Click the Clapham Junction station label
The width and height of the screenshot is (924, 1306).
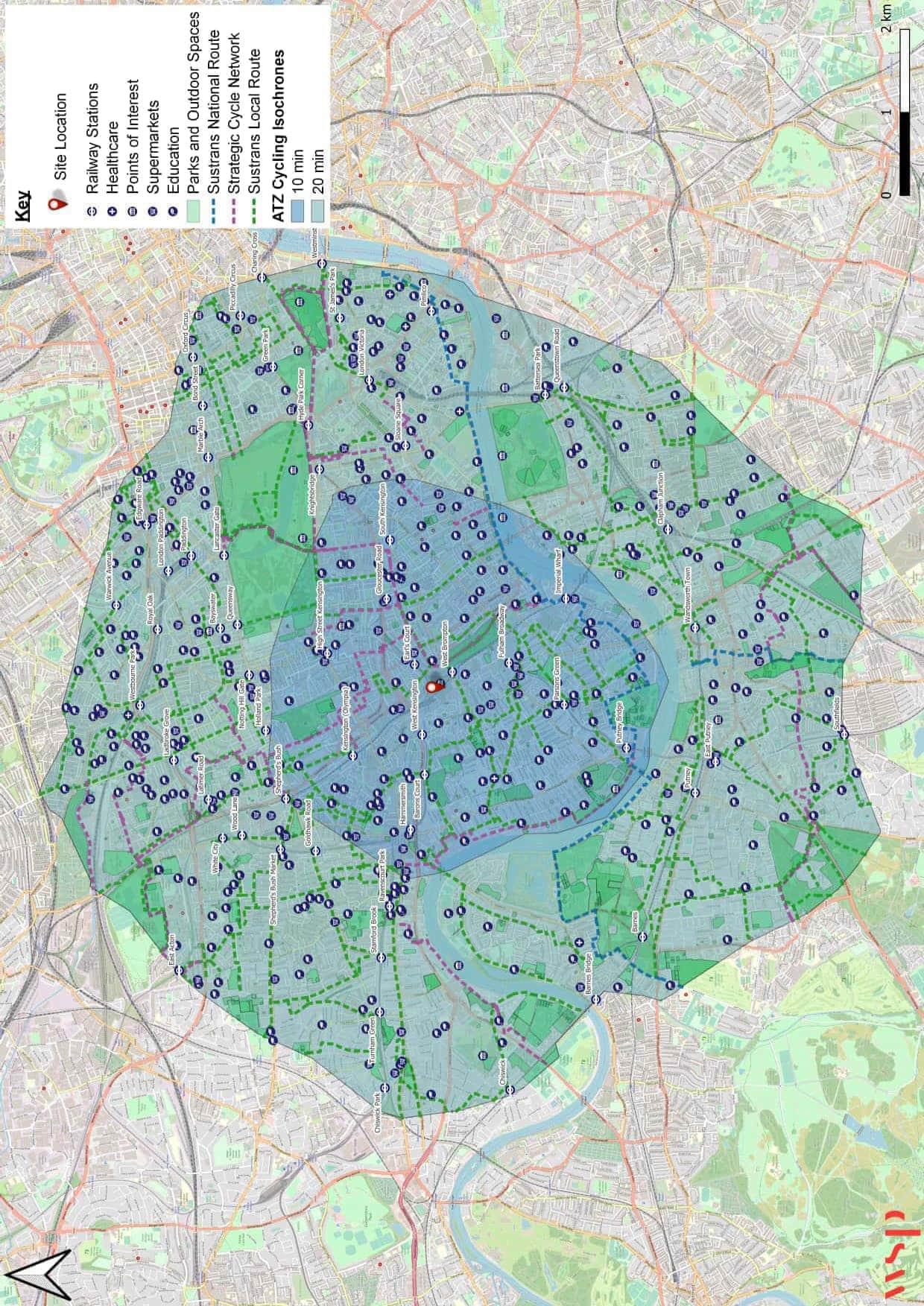pyautogui.click(x=660, y=499)
